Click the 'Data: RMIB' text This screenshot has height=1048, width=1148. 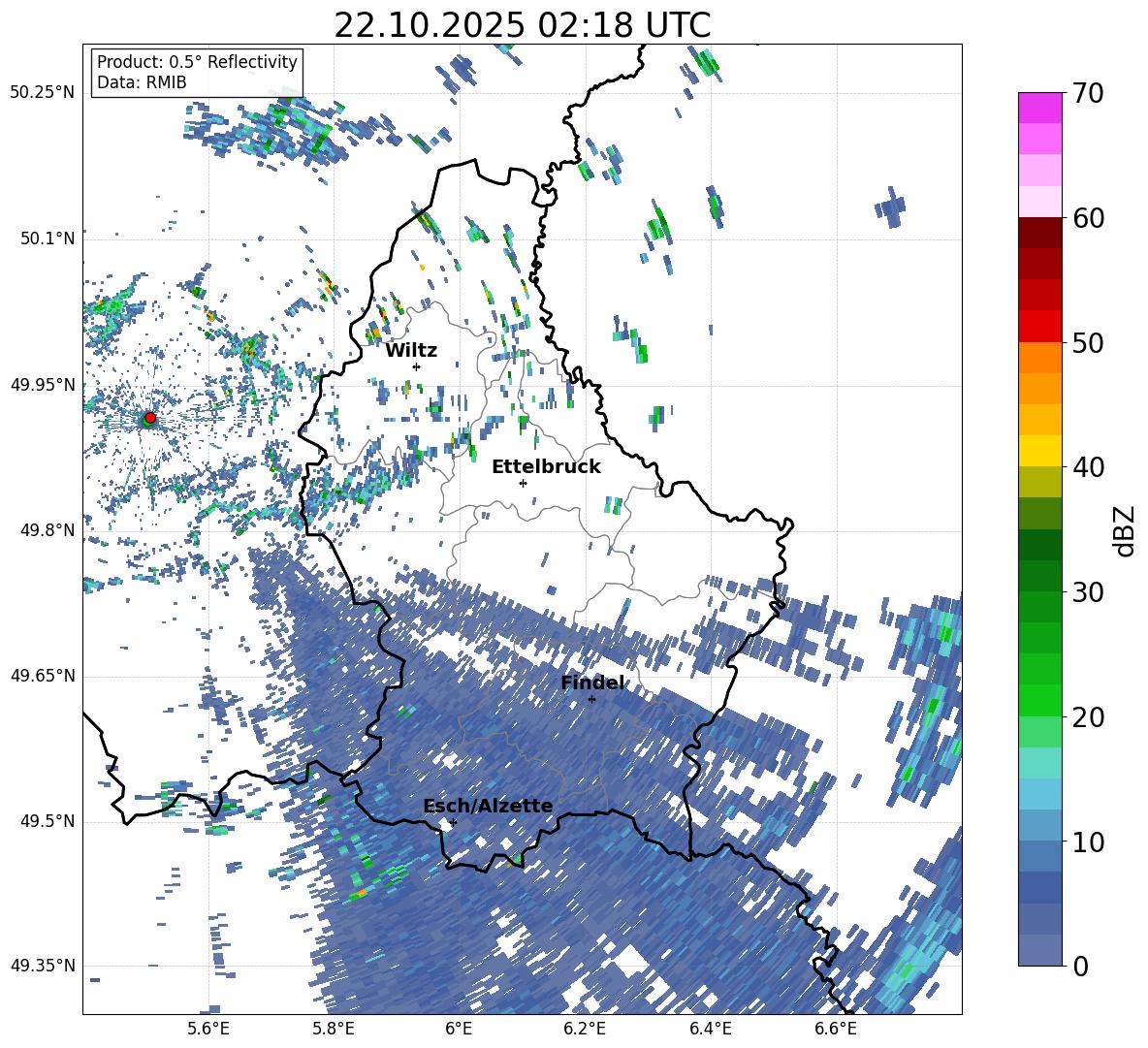(x=142, y=82)
